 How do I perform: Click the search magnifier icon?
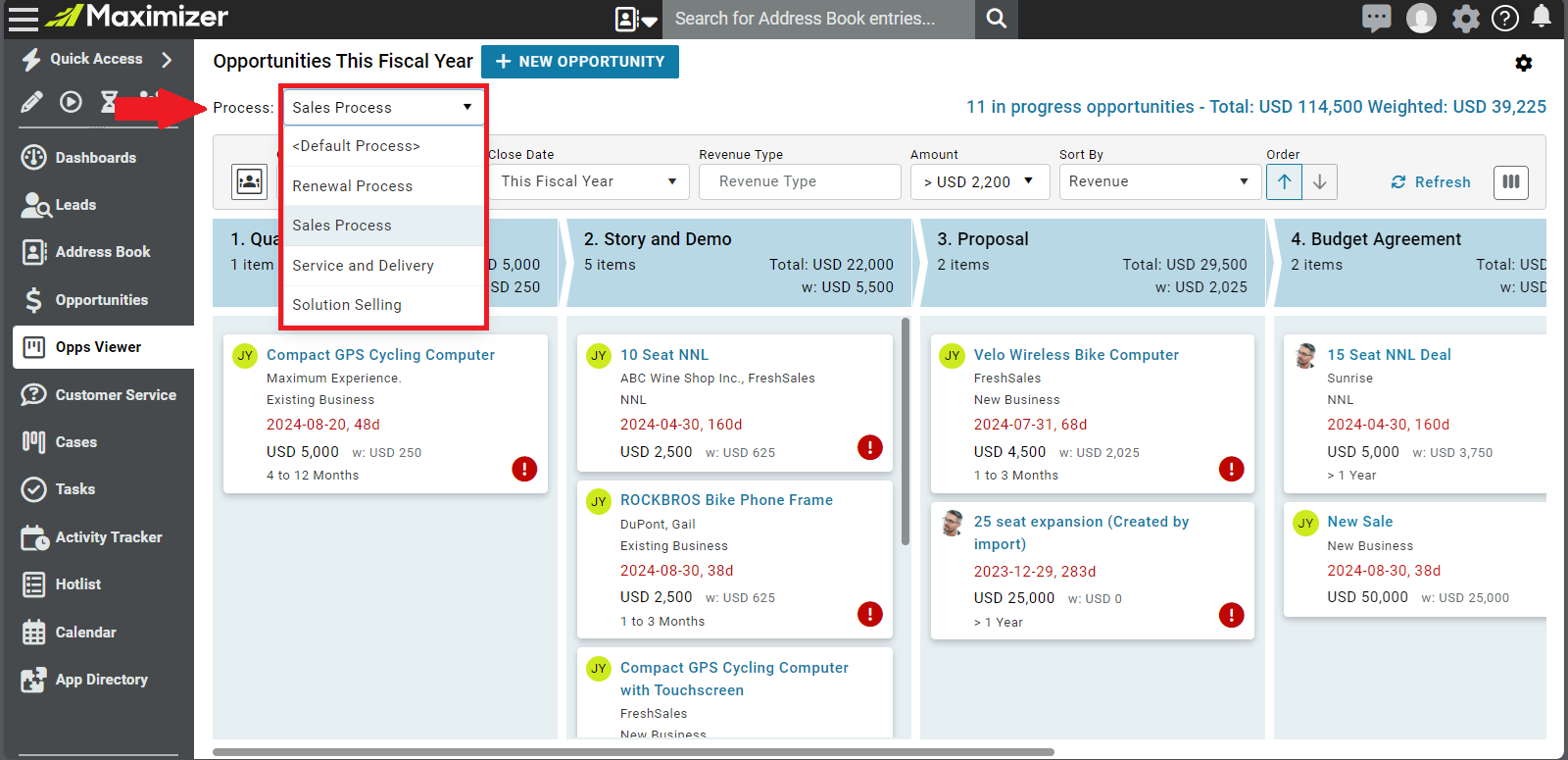pos(996,19)
